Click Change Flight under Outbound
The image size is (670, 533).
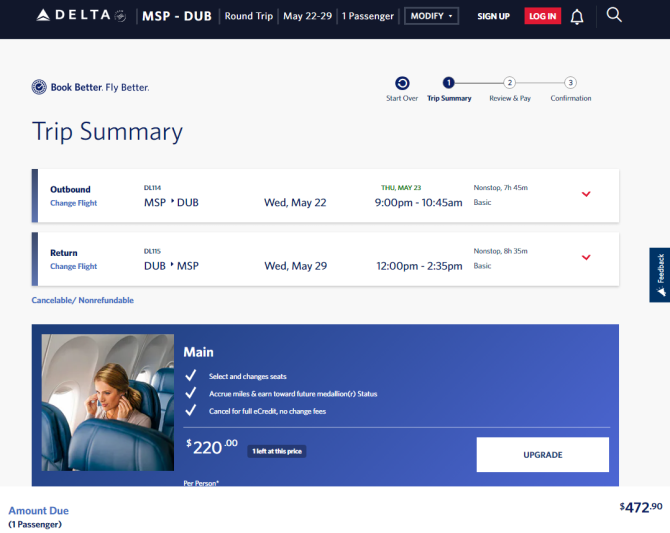click(x=73, y=203)
